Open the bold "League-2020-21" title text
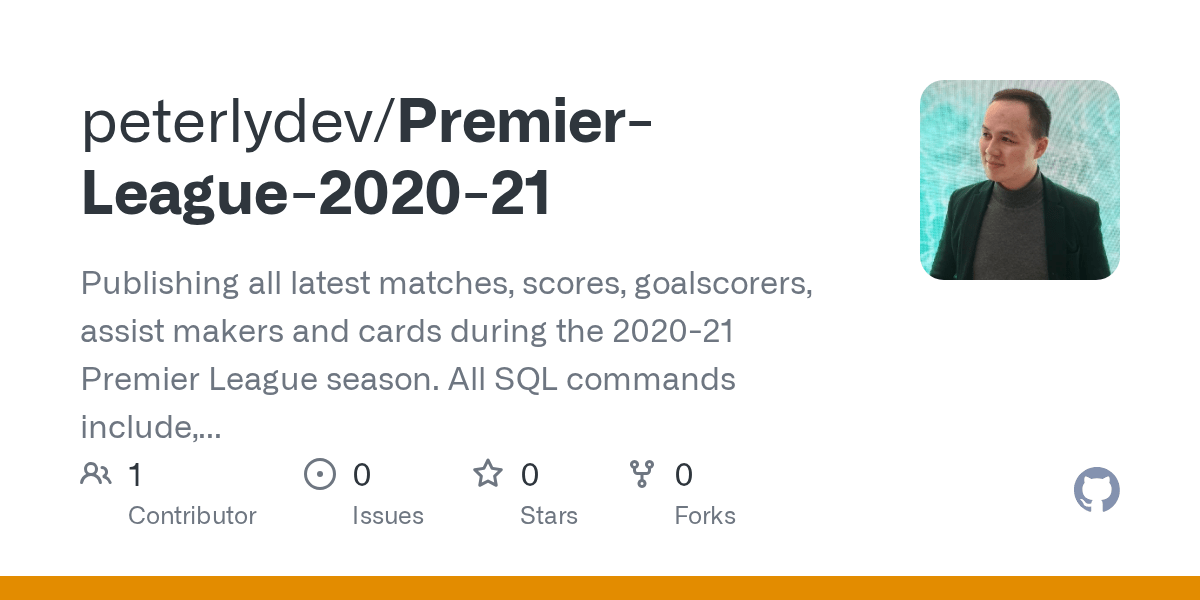The height and width of the screenshot is (600, 1200). pos(316,193)
